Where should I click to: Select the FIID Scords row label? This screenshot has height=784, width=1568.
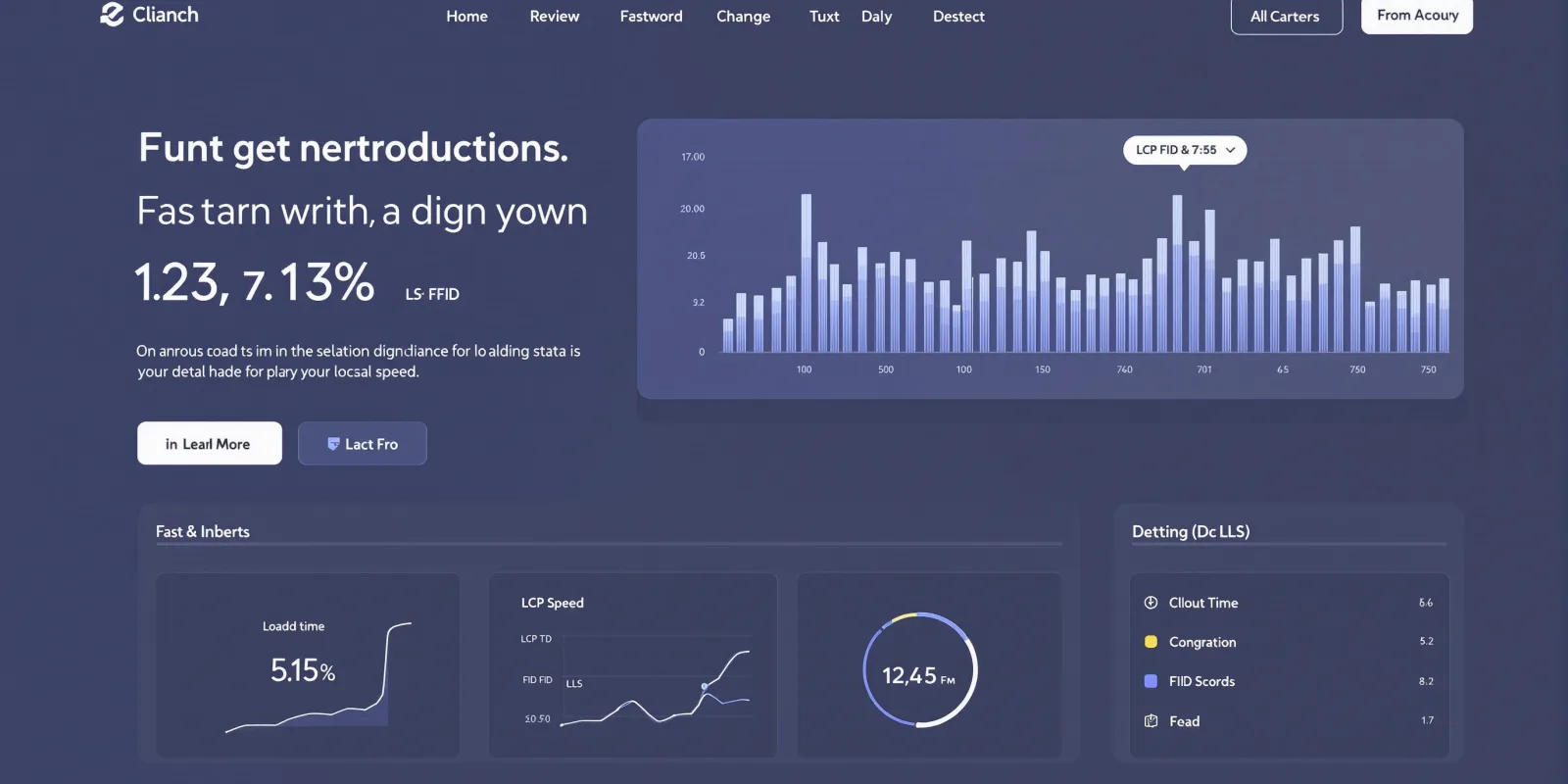[1201, 681]
